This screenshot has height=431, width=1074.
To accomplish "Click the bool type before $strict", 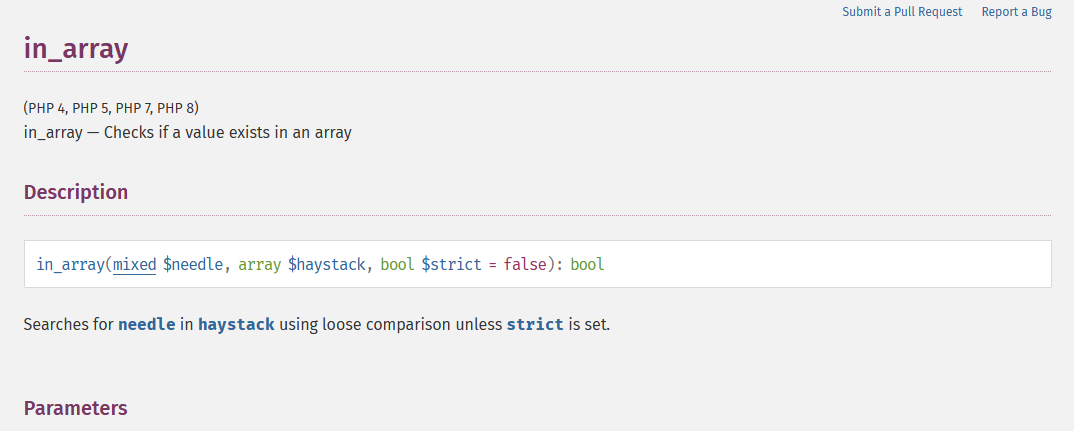I will click(x=397, y=265).
